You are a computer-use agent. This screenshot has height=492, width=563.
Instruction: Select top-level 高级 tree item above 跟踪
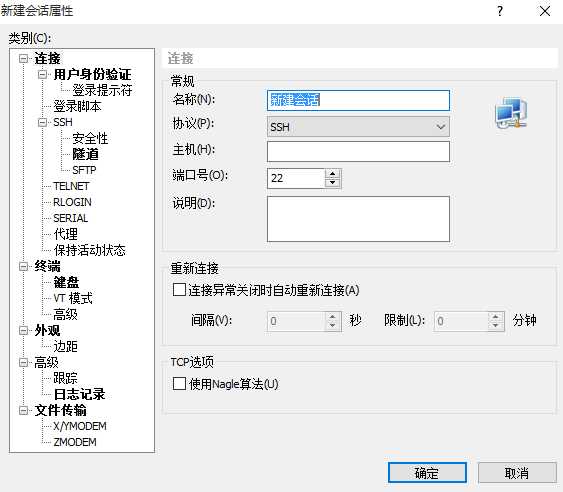click(46, 362)
